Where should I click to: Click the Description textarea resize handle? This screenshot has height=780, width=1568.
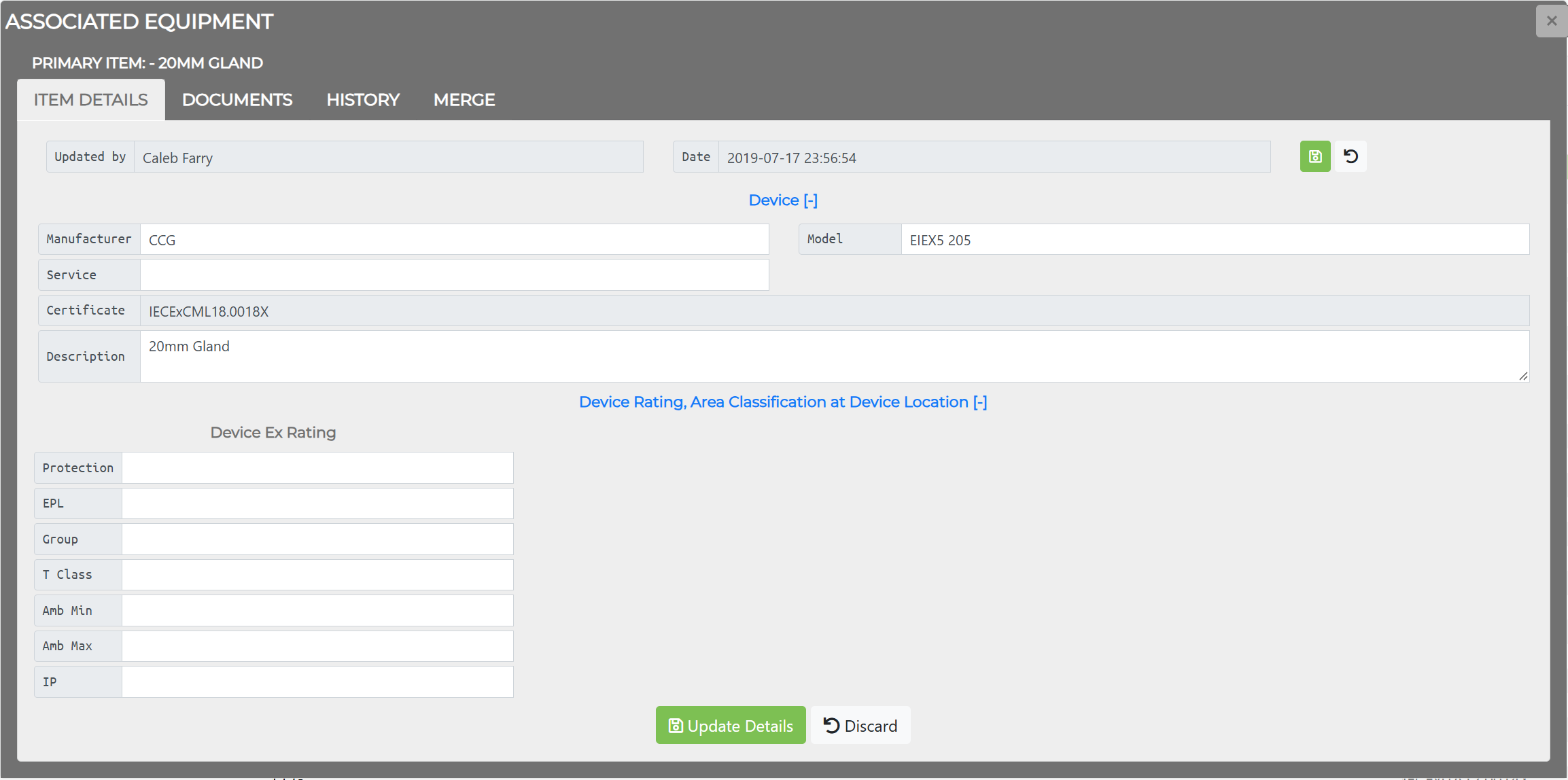pyautogui.click(x=1523, y=376)
